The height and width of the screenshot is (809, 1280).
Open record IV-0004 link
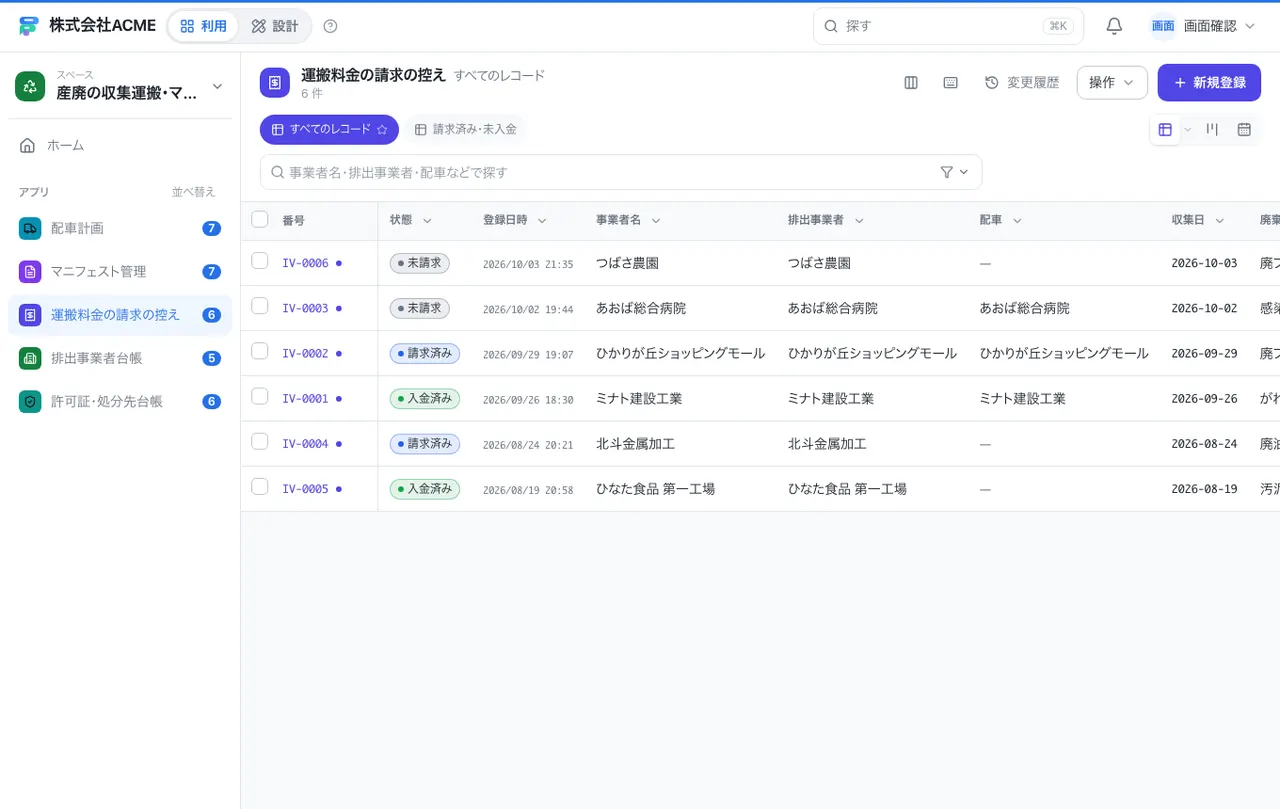(305, 443)
